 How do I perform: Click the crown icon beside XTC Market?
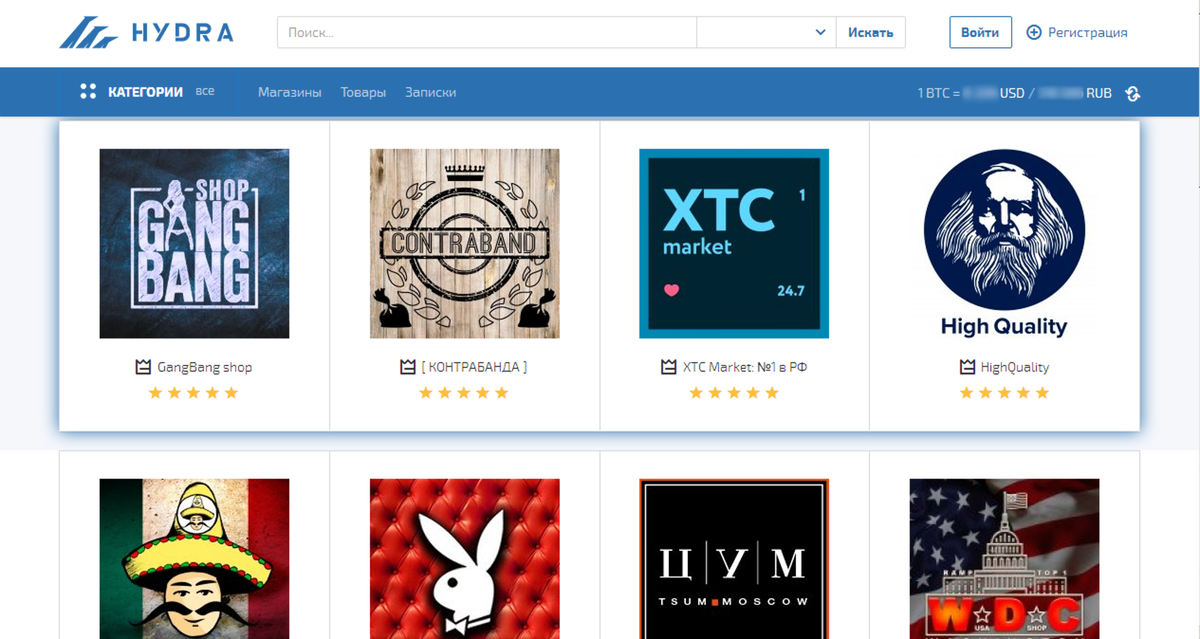coord(669,367)
